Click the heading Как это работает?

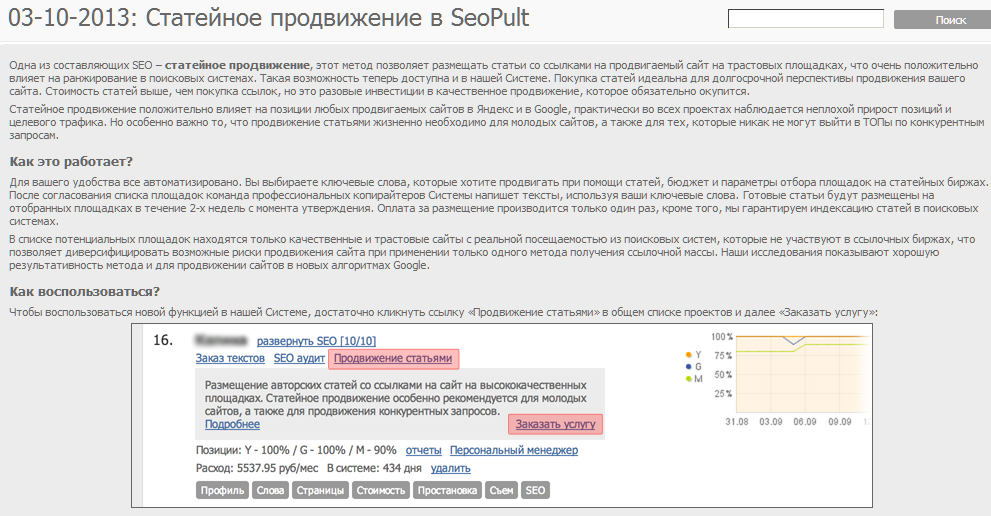tap(71, 161)
